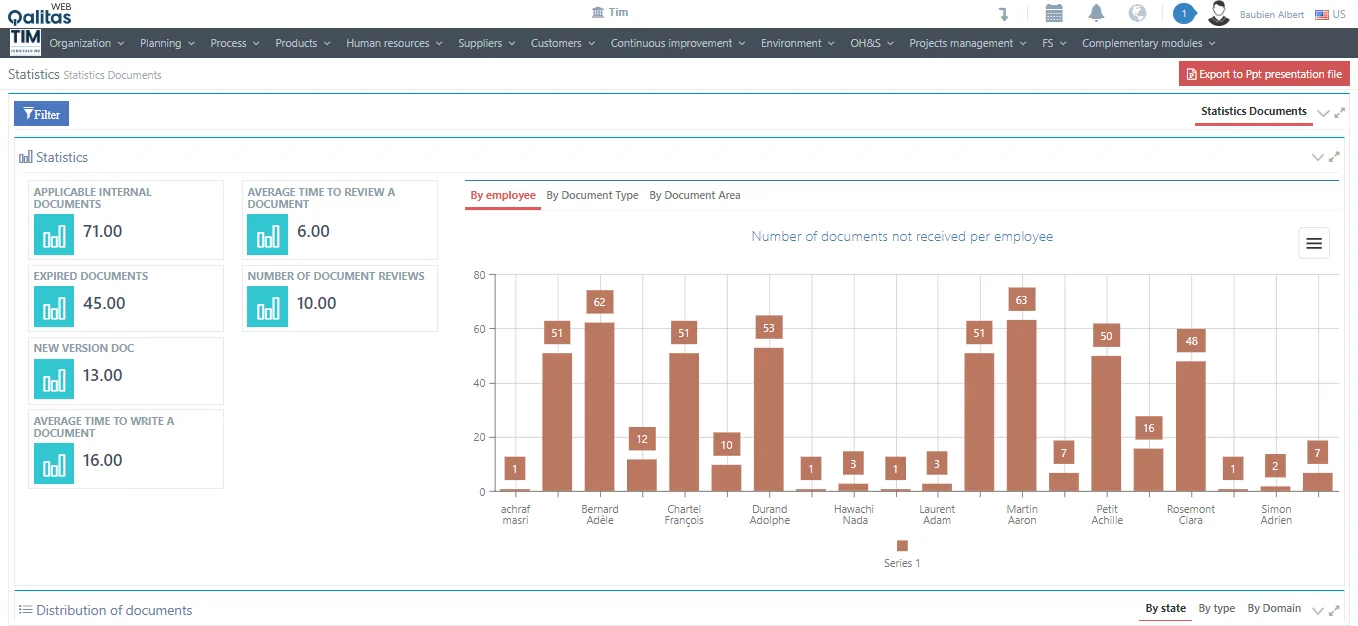
Task: Open the Suppliers dropdown menu
Action: coord(487,43)
